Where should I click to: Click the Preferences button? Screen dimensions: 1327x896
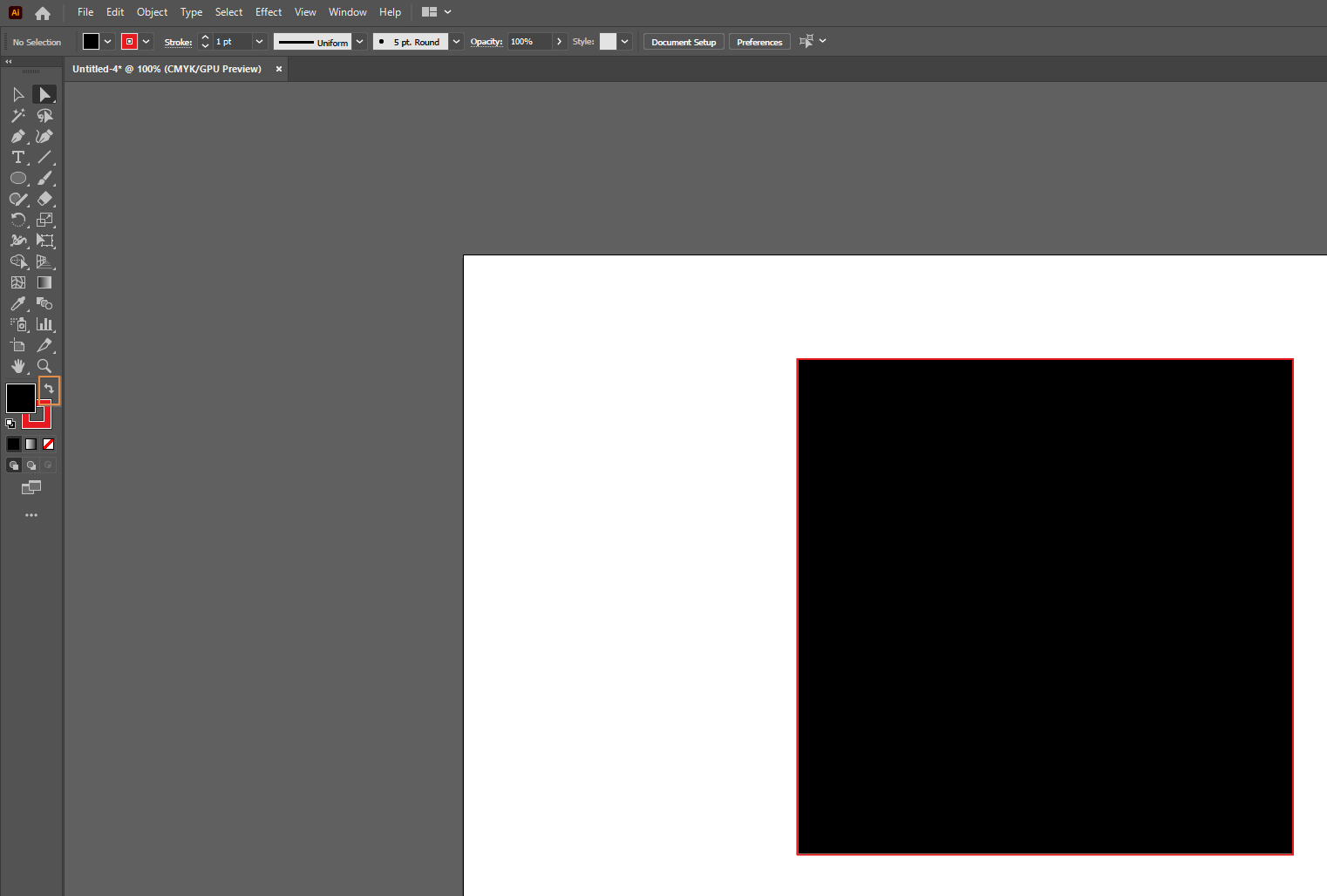759,42
